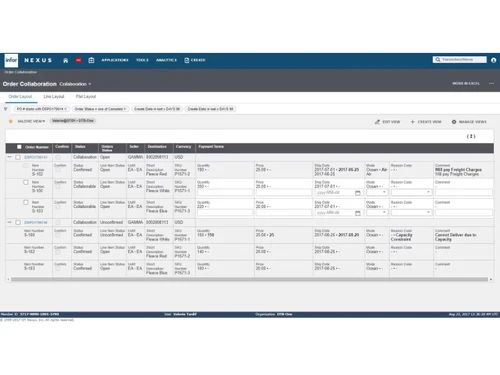The width and height of the screenshot is (500, 375).
Task: Open the task clipboard icon in header
Action: pyautogui.click(x=91, y=60)
